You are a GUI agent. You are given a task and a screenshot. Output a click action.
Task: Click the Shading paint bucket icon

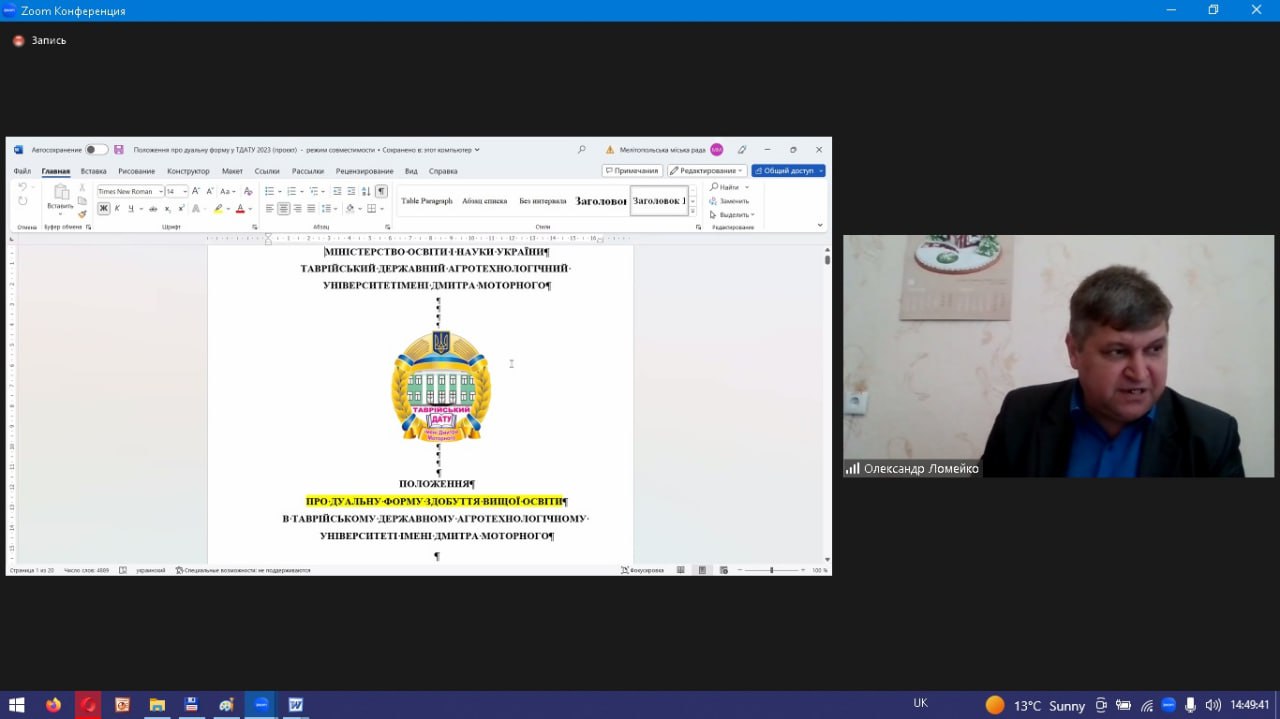point(350,209)
